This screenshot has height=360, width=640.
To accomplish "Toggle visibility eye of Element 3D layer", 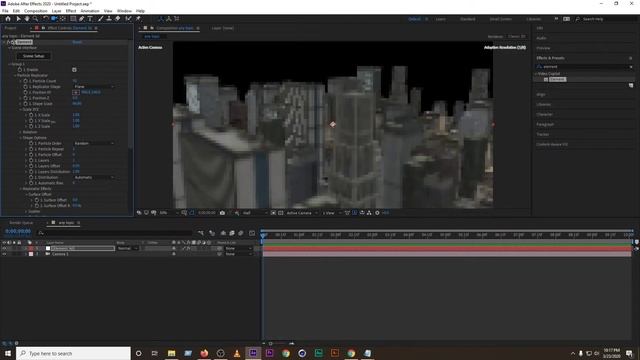I will [4, 248].
